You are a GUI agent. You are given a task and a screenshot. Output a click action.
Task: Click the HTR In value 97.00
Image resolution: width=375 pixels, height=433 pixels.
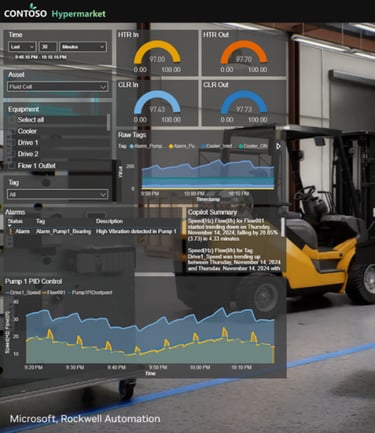pos(157,59)
